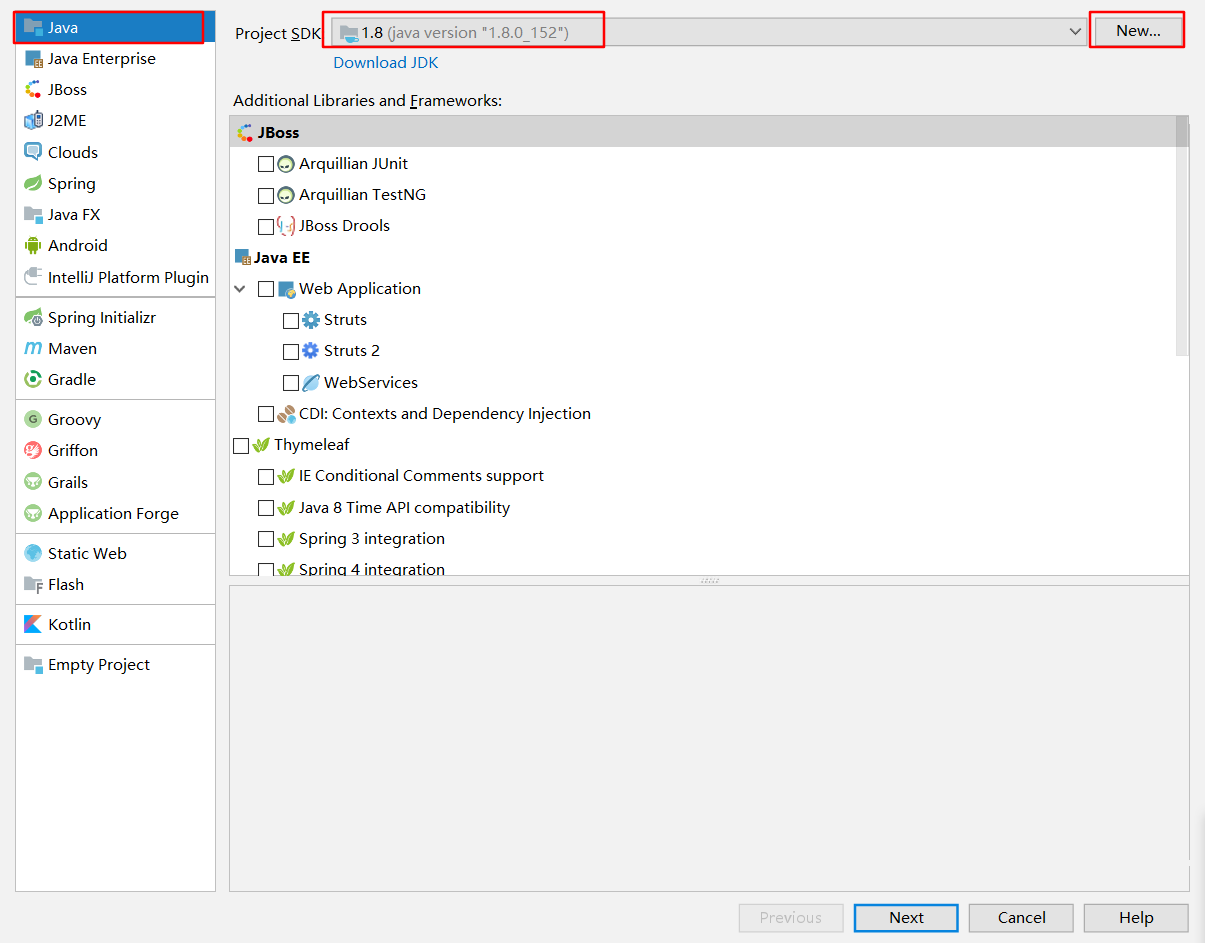Click the Spring leaf icon
Viewport: 1205px width, 943px height.
point(33,183)
